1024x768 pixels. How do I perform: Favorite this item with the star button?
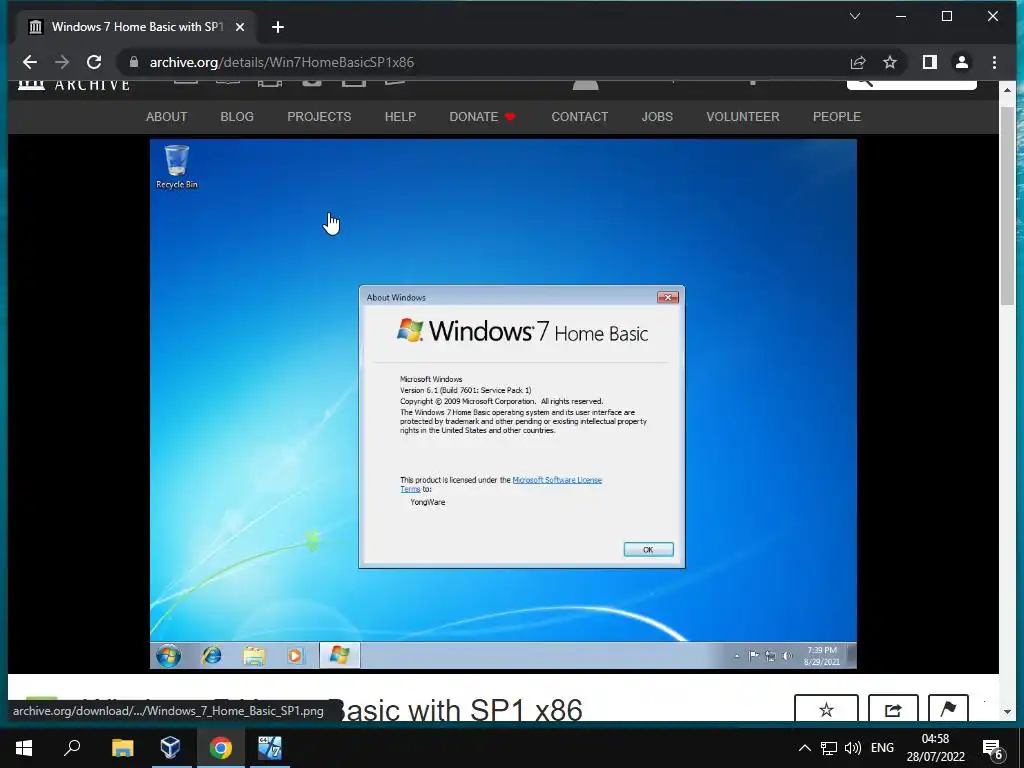(x=826, y=709)
